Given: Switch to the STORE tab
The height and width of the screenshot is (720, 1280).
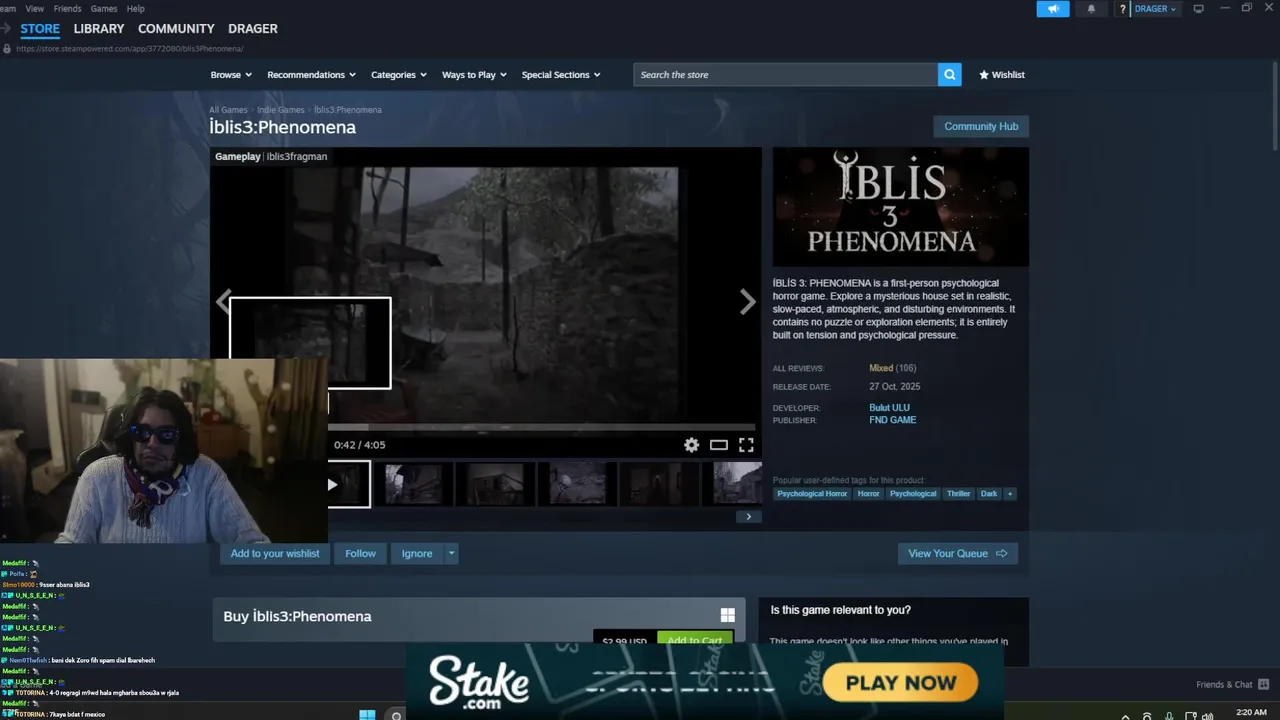Looking at the screenshot, I should (x=40, y=29).
